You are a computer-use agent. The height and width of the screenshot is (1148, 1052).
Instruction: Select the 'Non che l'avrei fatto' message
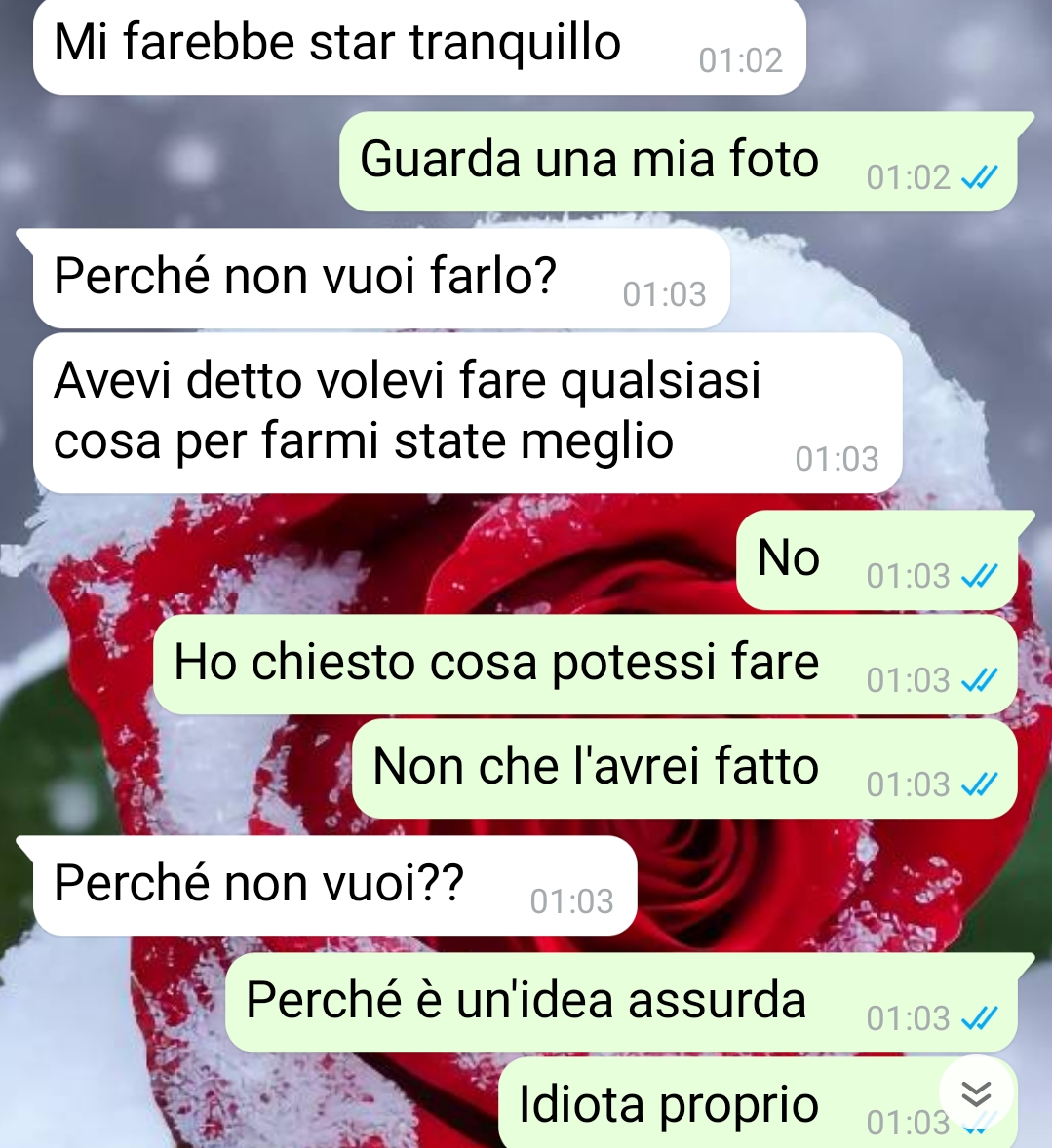click(685, 769)
